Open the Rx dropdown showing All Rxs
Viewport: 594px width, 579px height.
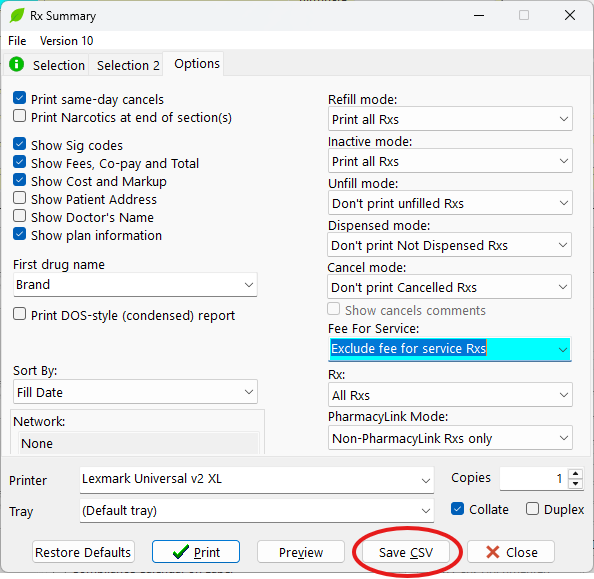[x=450, y=395]
